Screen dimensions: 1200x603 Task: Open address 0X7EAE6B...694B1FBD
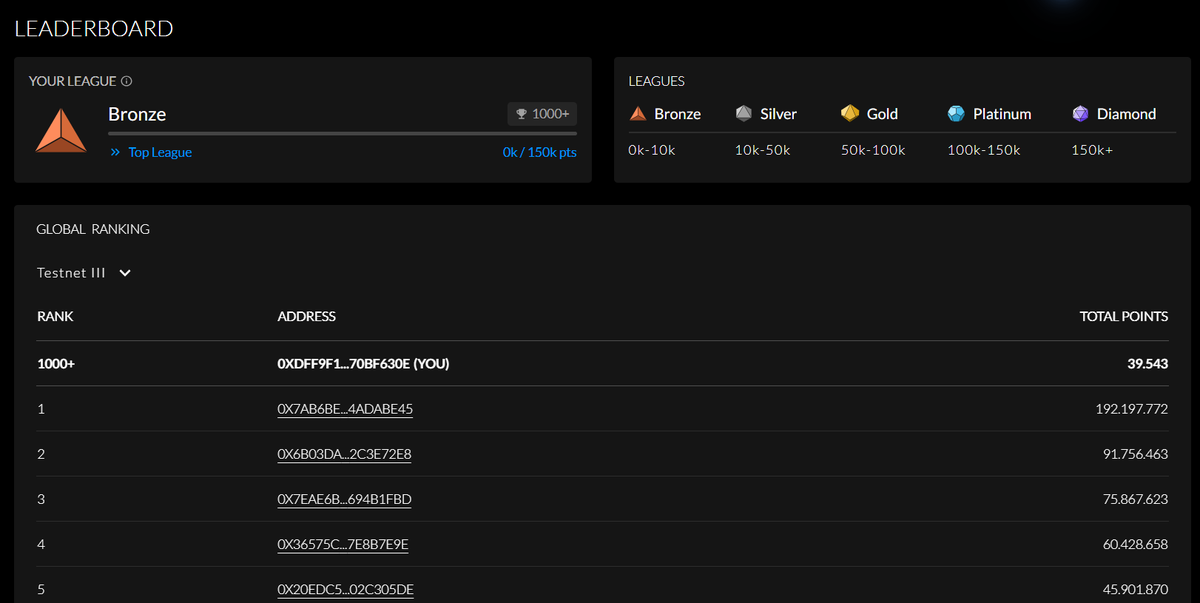[x=344, y=499]
